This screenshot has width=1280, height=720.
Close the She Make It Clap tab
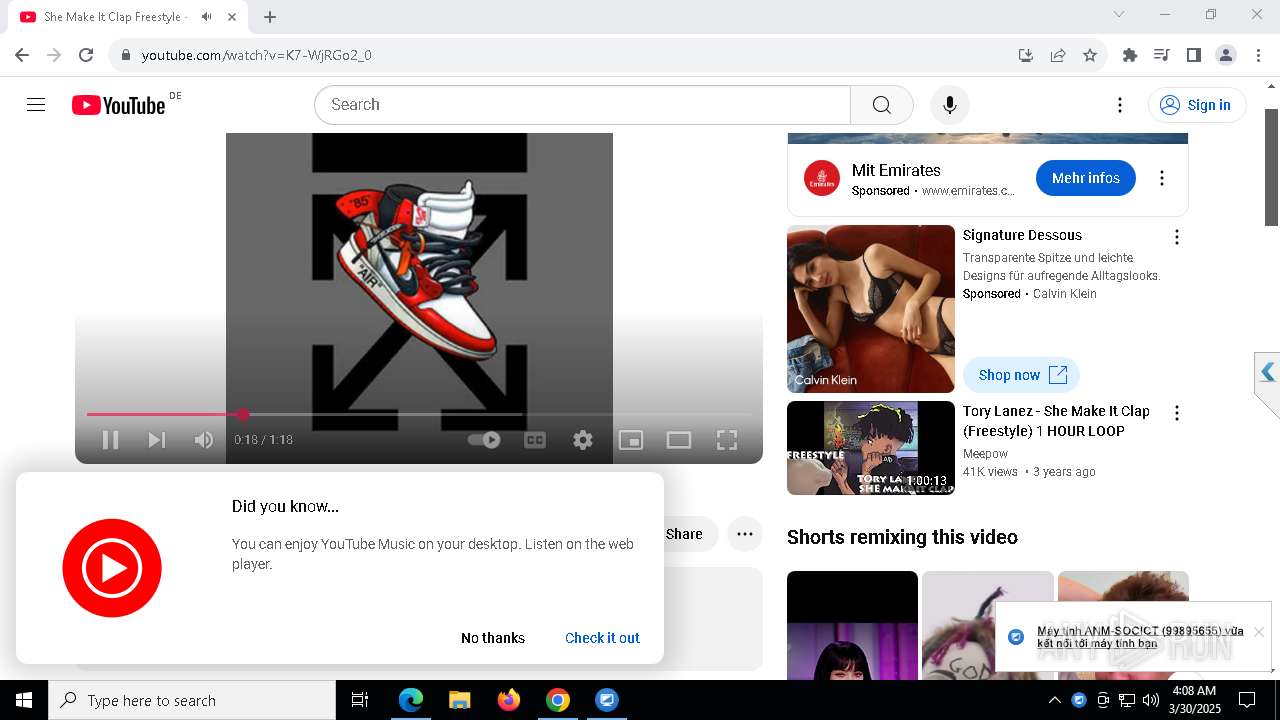click(x=233, y=16)
